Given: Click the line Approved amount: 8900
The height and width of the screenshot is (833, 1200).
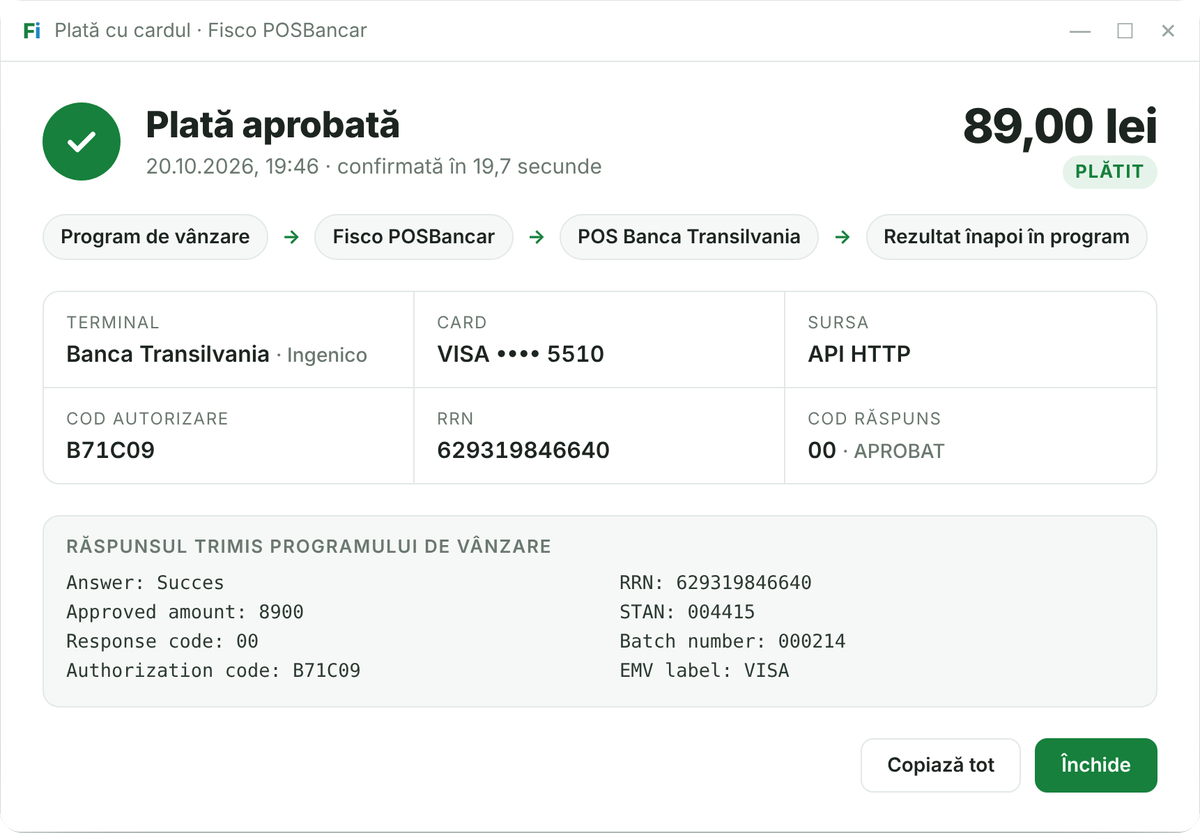Looking at the screenshot, I should [185, 612].
